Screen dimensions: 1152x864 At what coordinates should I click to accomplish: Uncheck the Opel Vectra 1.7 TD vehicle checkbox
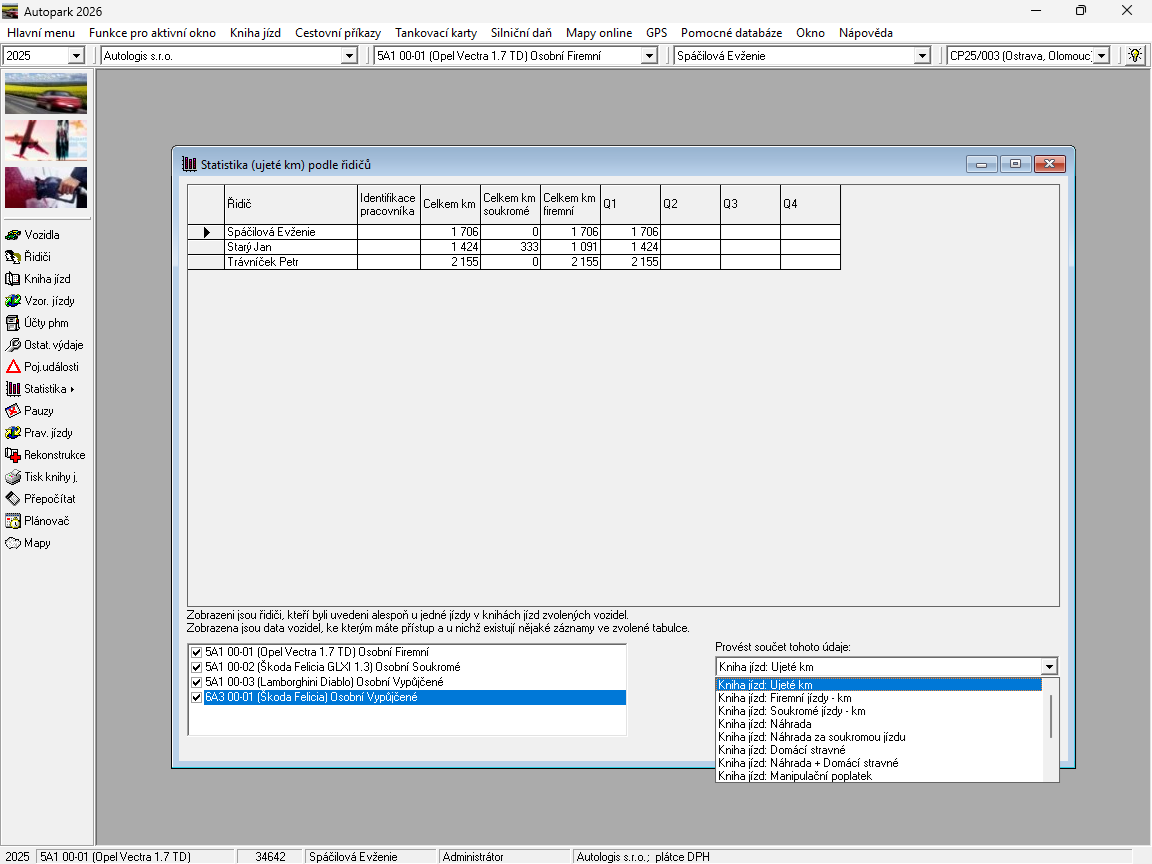[x=196, y=652]
